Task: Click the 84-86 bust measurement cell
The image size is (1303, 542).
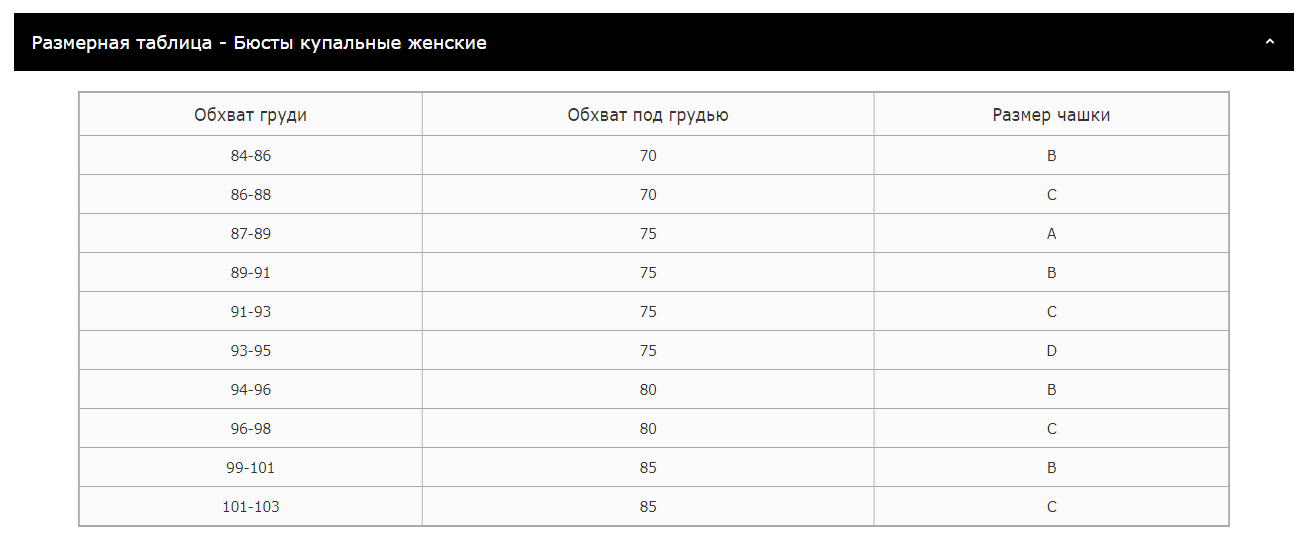Action: 250,156
